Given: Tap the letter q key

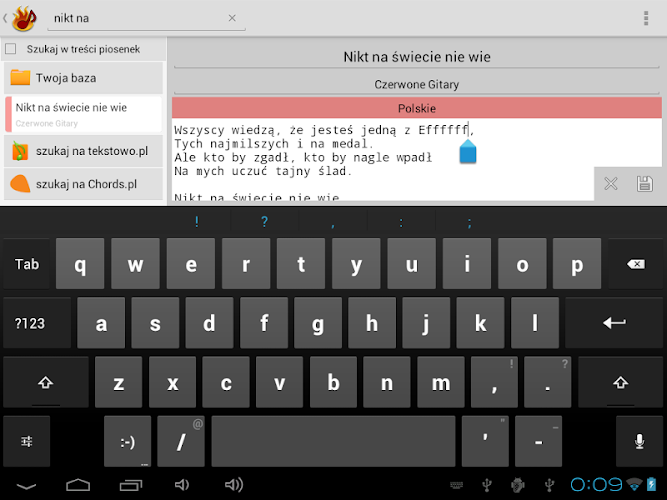Looking at the screenshot, I should tap(80, 264).
